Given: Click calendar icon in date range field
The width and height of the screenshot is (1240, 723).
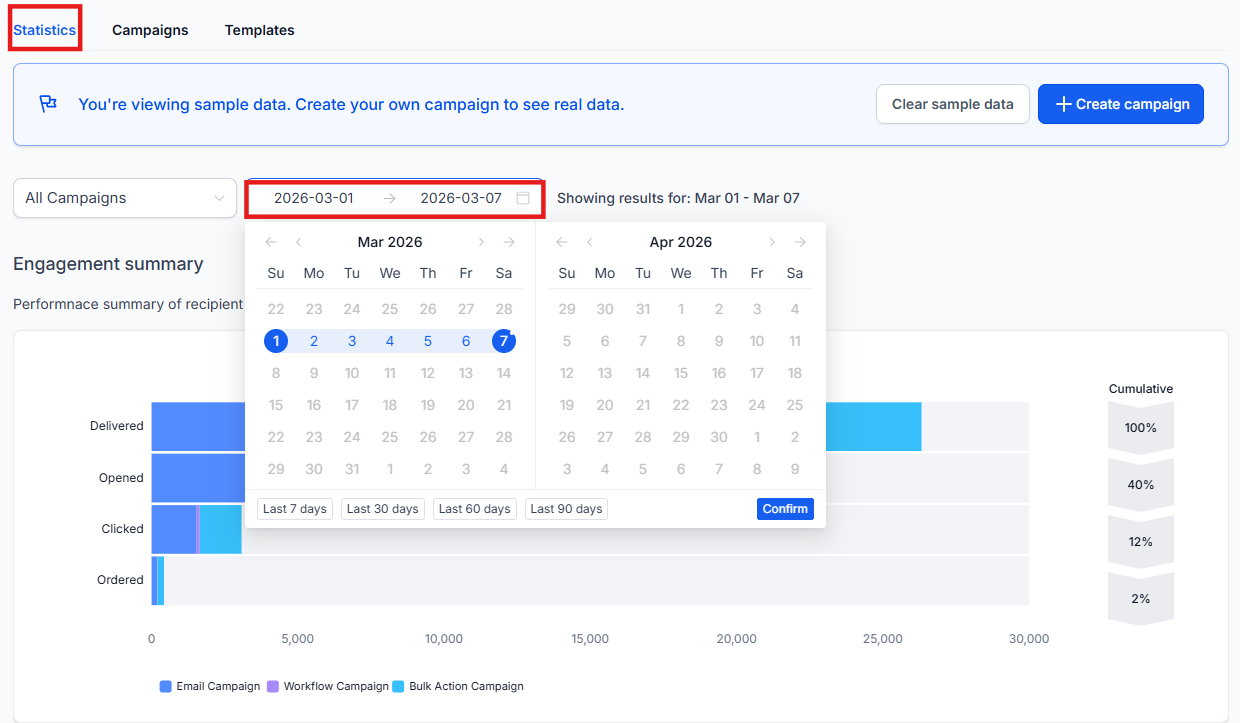Looking at the screenshot, I should click(x=523, y=198).
